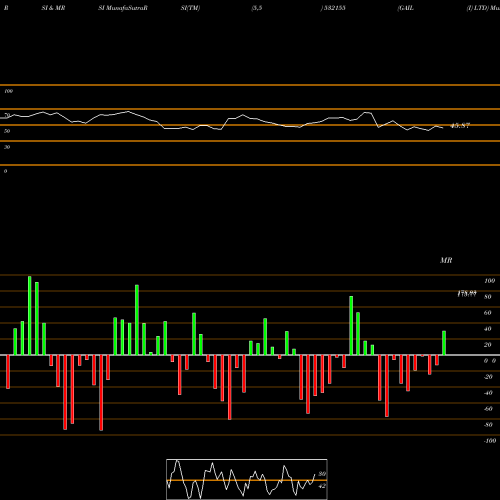Click the RSI axis label '50'
Screen dimensions: 500x500
click(7, 131)
